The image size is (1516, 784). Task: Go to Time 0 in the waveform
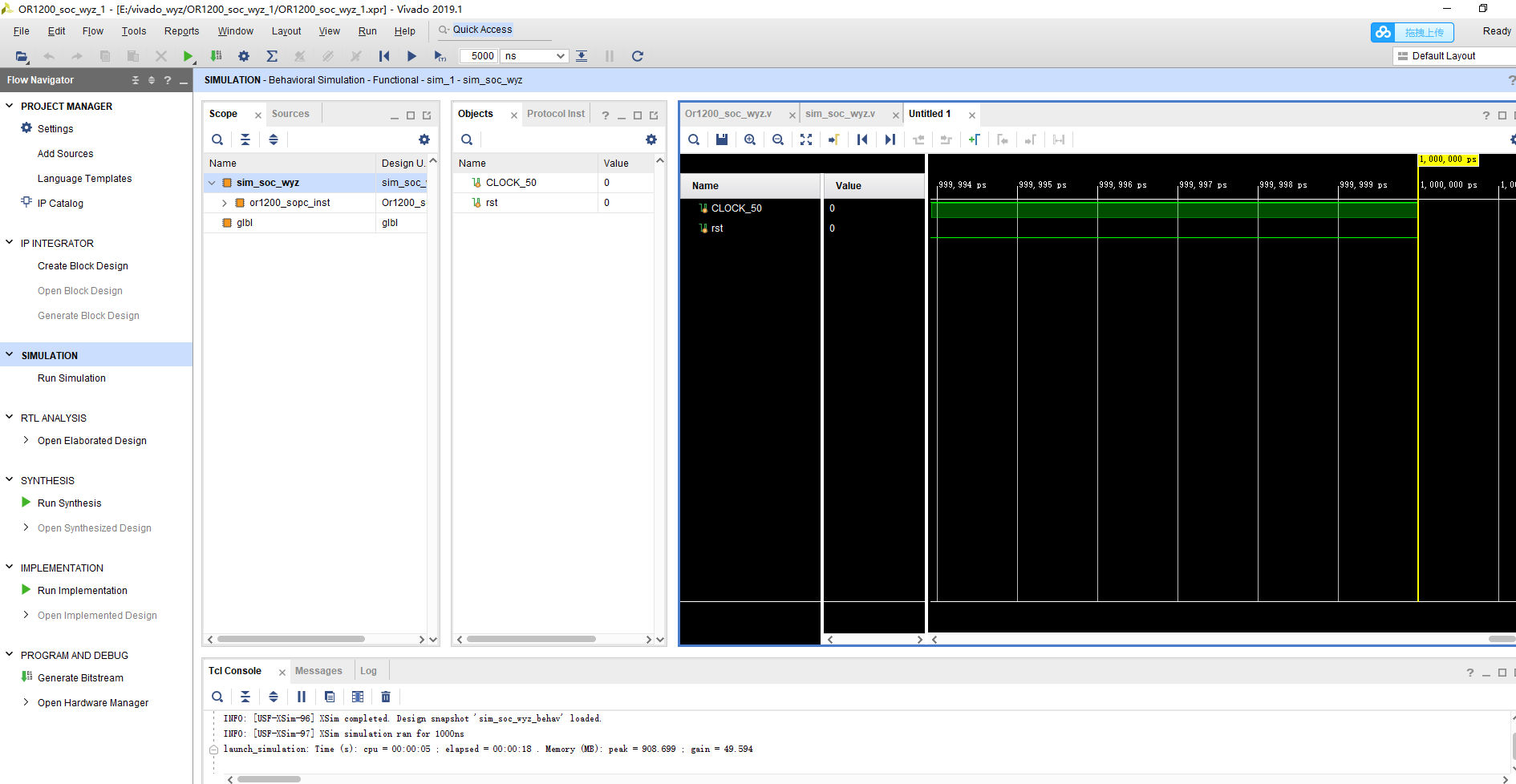click(x=862, y=139)
